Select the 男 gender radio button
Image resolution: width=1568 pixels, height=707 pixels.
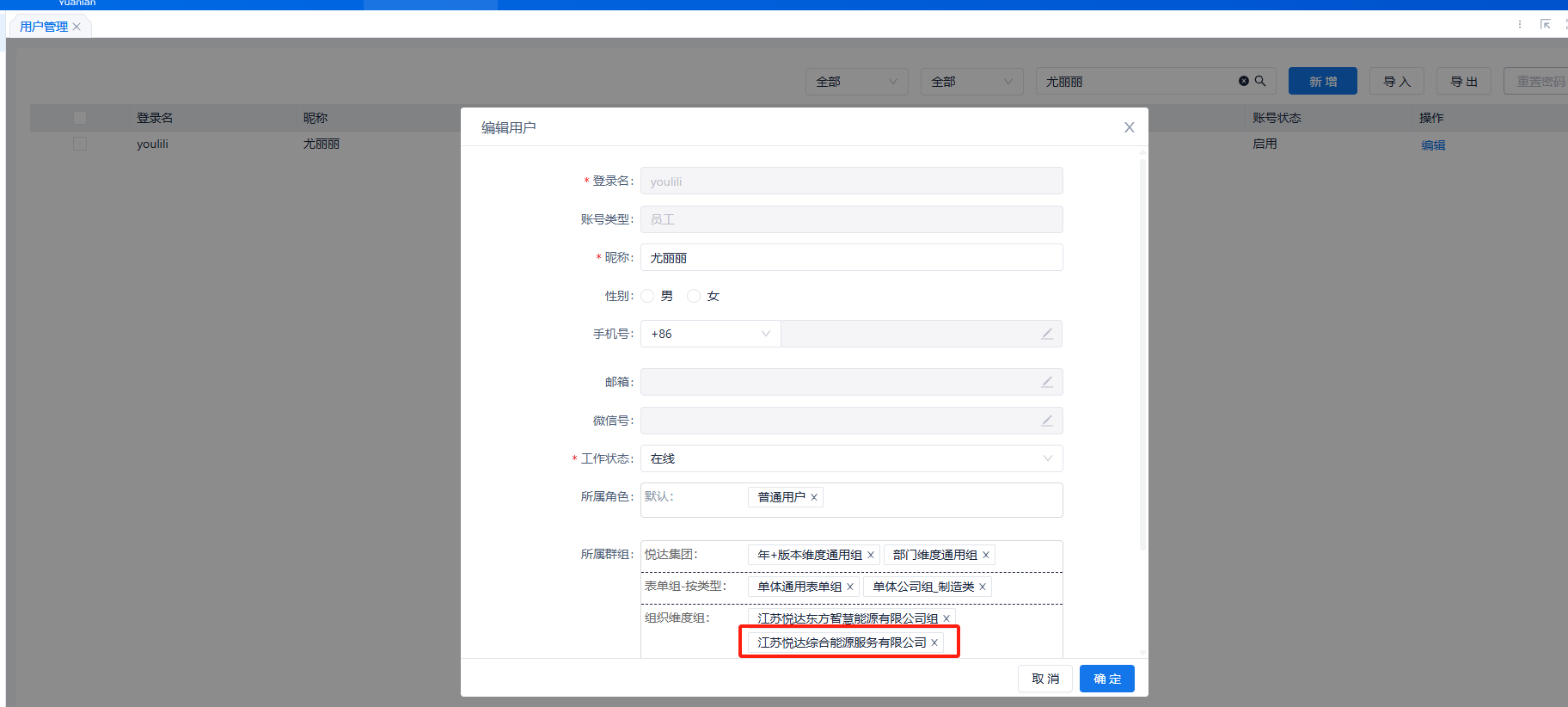pos(648,296)
